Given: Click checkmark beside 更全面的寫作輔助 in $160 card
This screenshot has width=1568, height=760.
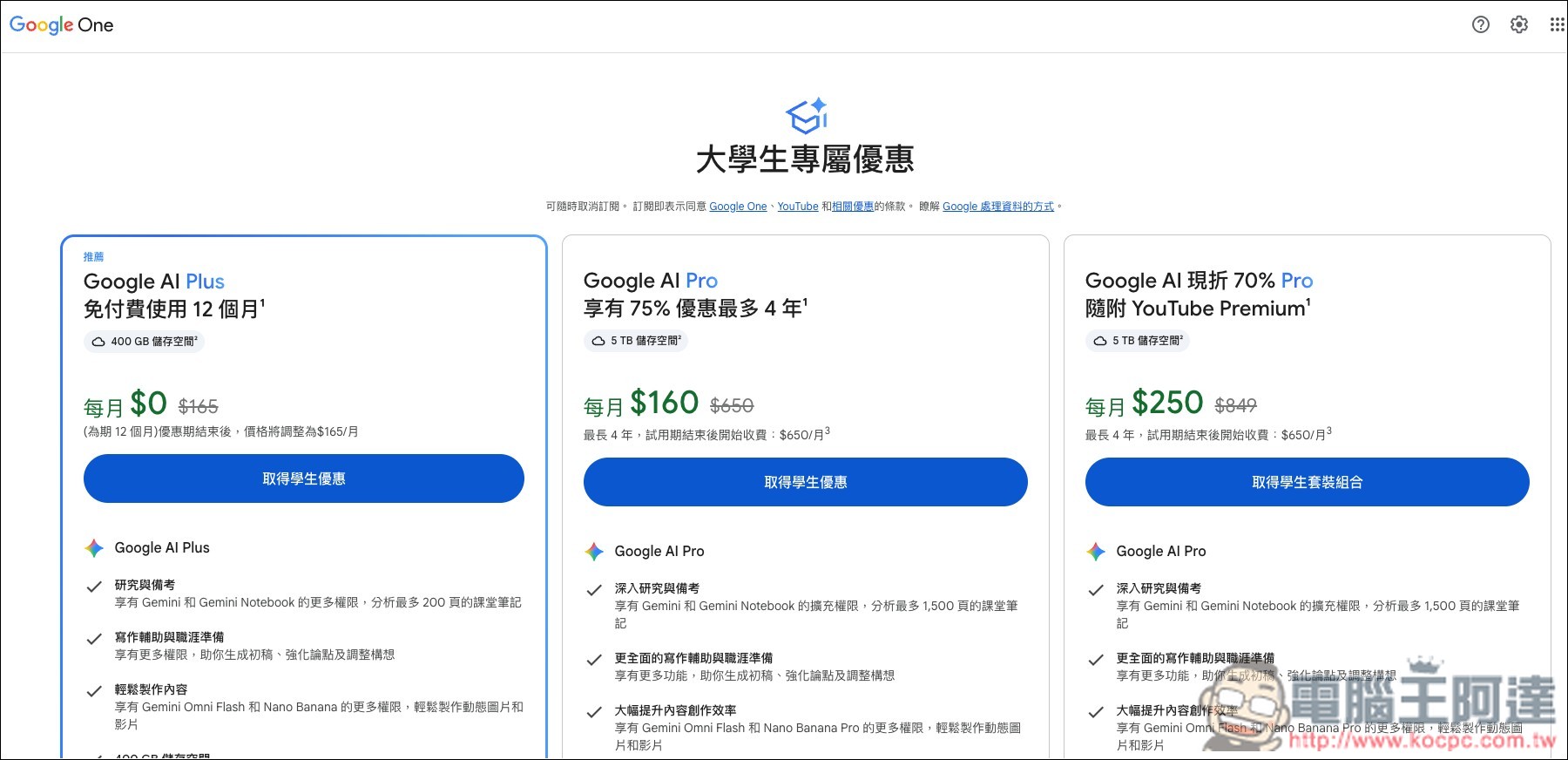Looking at the screenshot, I should [x=594, y=660].
